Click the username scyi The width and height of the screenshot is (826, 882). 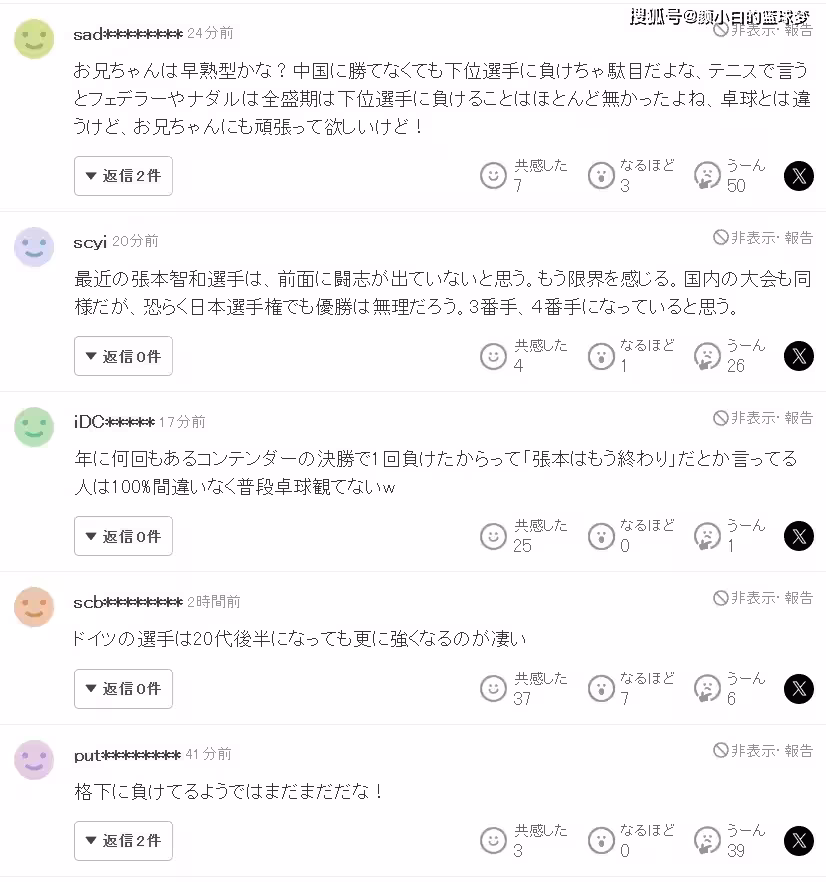click(90, 242)
